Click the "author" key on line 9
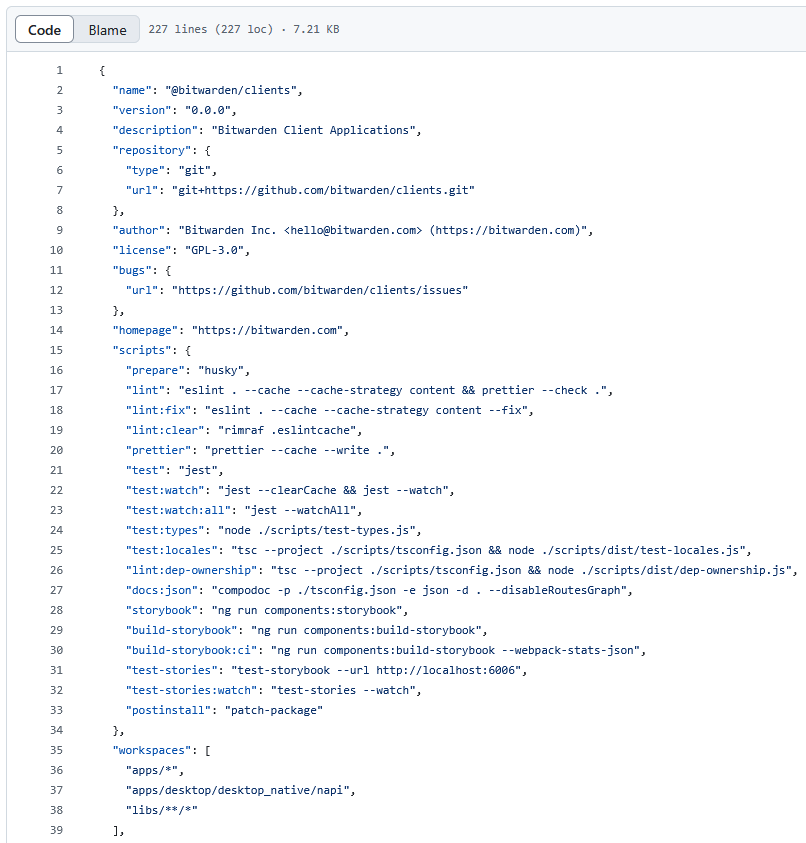Image resolution: width=806 pixels, height=843 pixels. tap(139, 230)
